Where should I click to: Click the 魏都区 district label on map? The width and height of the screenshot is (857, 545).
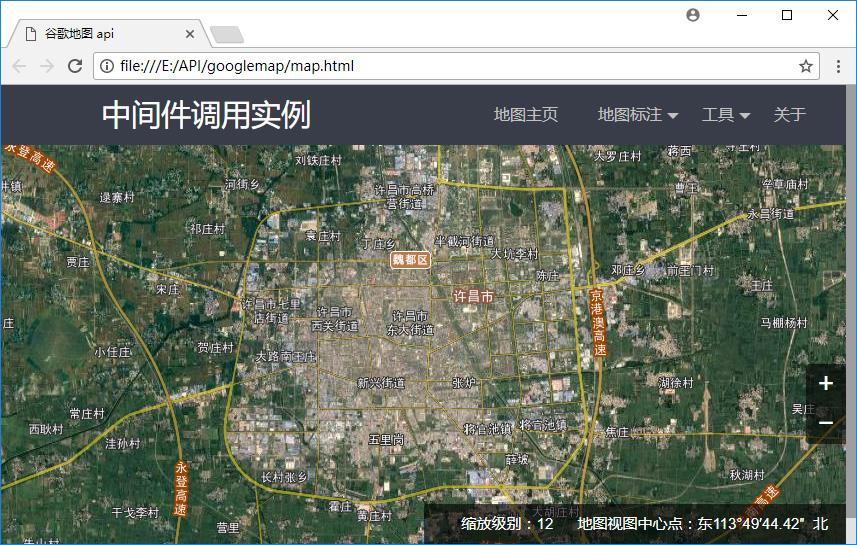coord(410,260)
